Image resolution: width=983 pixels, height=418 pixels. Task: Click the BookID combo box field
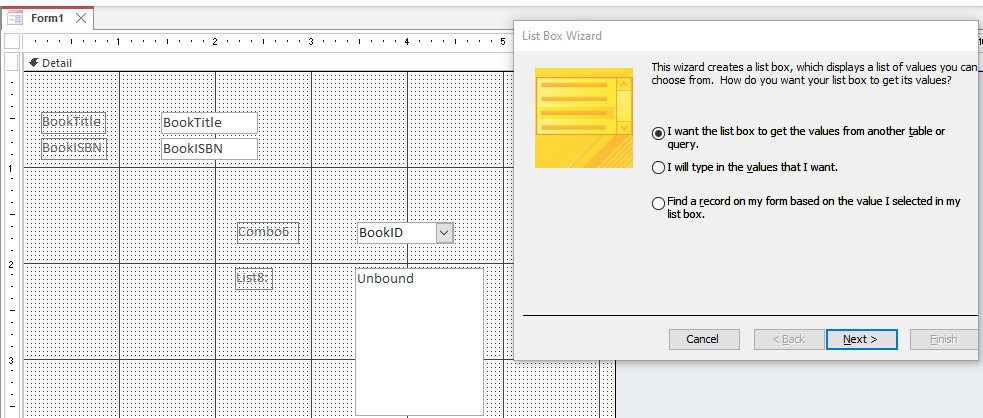396,232
